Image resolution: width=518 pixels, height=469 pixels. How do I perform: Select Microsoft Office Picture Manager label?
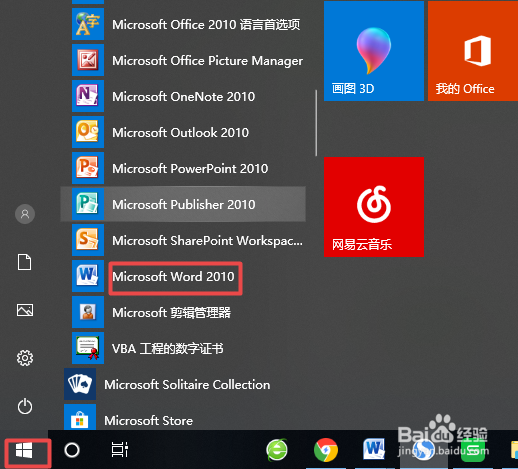pyautogui.click(x=207, y=61)
